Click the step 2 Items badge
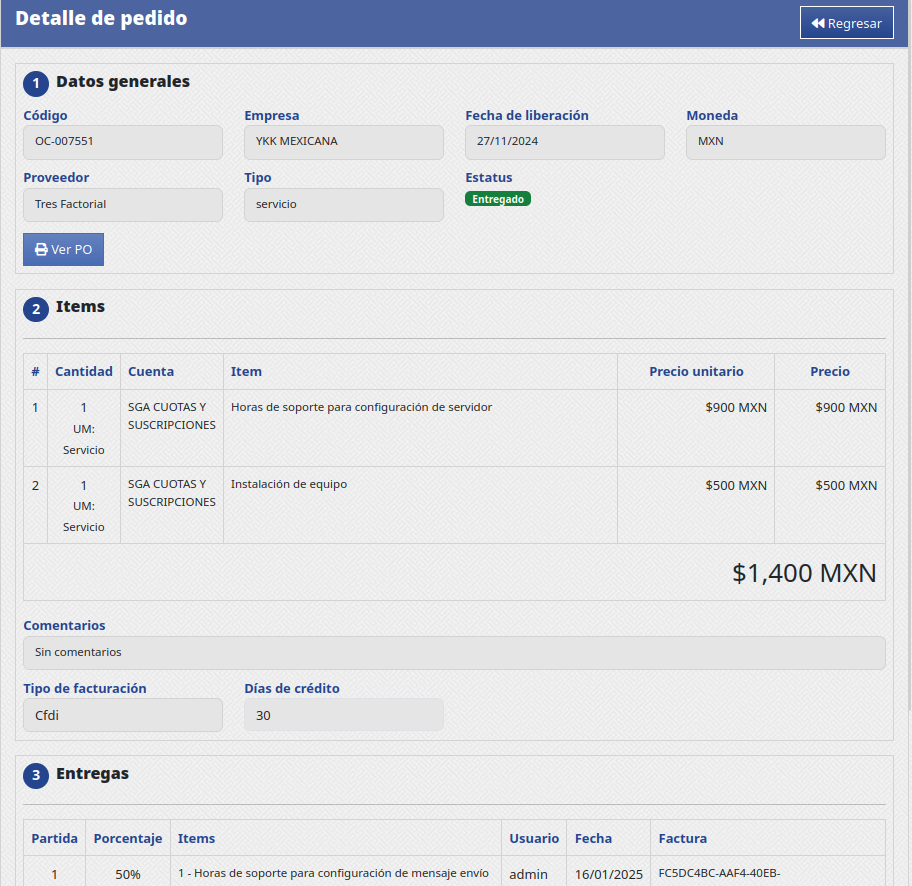 [35, 309]
